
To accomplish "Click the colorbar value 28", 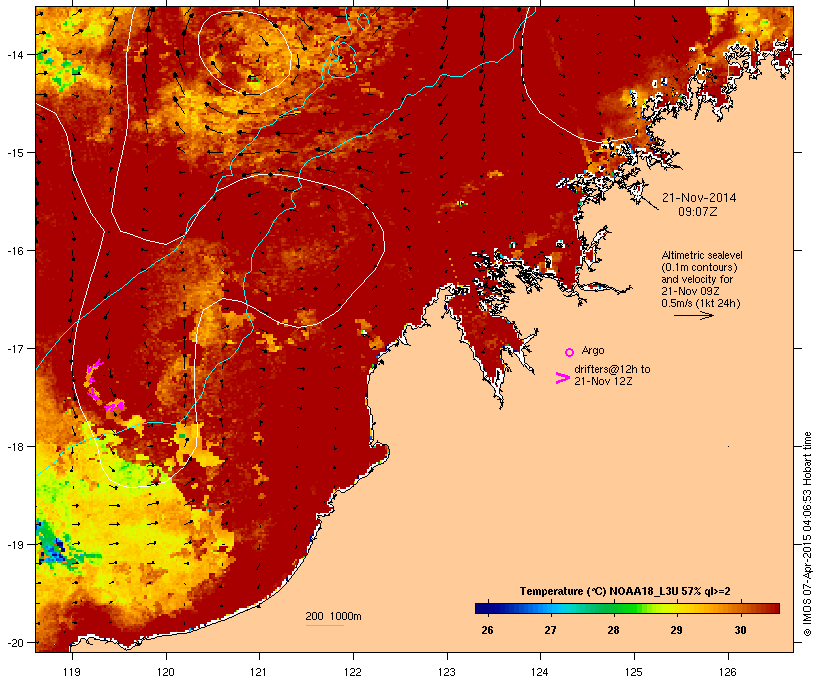I will click(613, 630).
